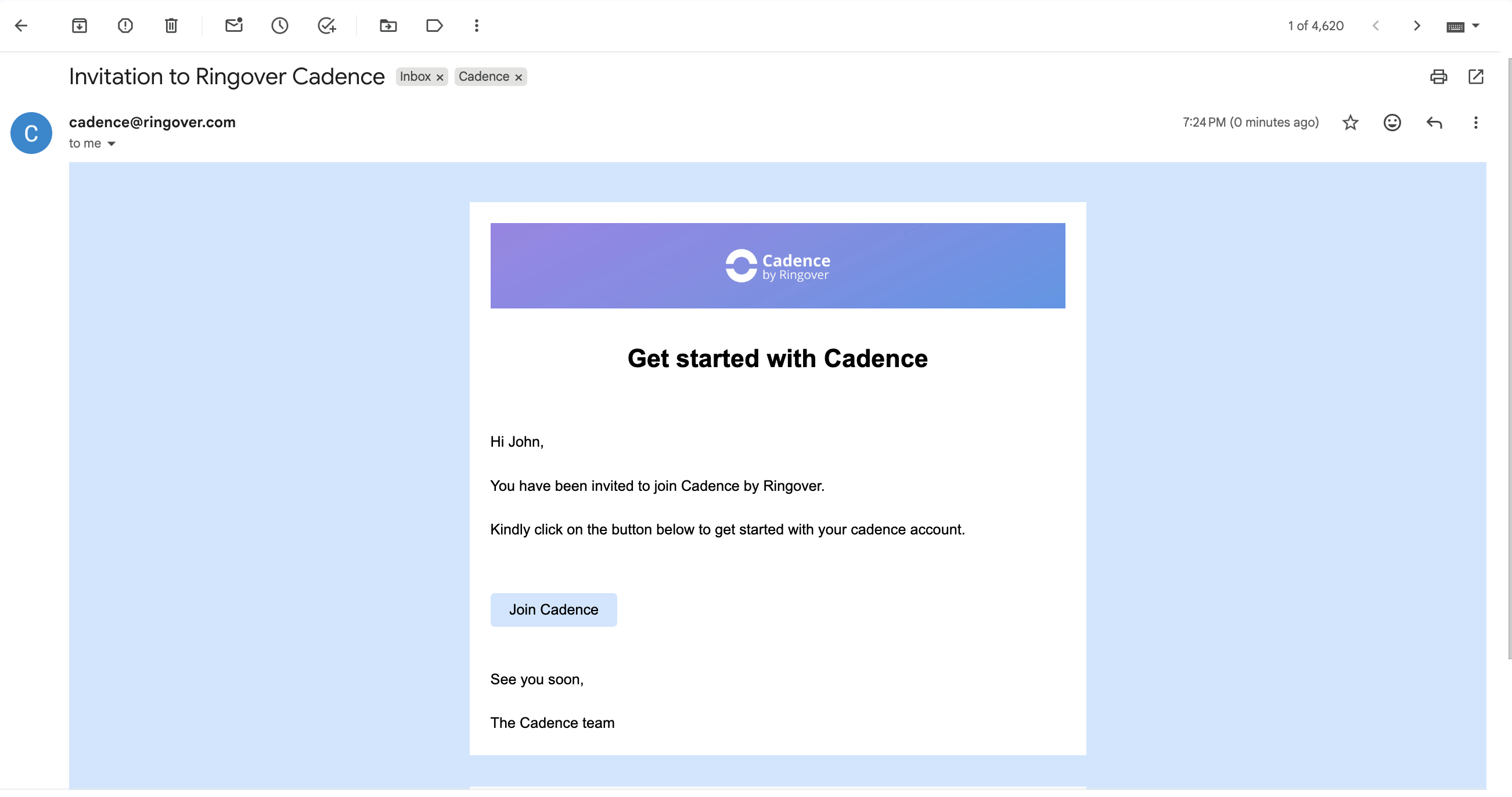
Task: Remove the Cadence label from email
Action: coord(519,77)
